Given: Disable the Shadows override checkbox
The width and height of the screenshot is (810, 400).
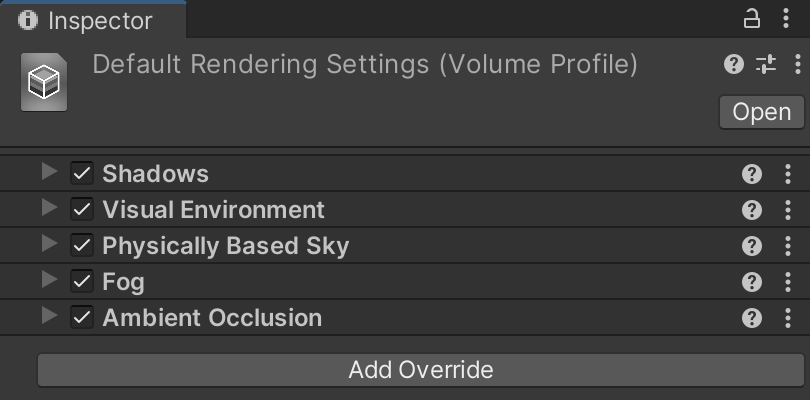Looking at the screenshot, I should (x=82, y=174).
